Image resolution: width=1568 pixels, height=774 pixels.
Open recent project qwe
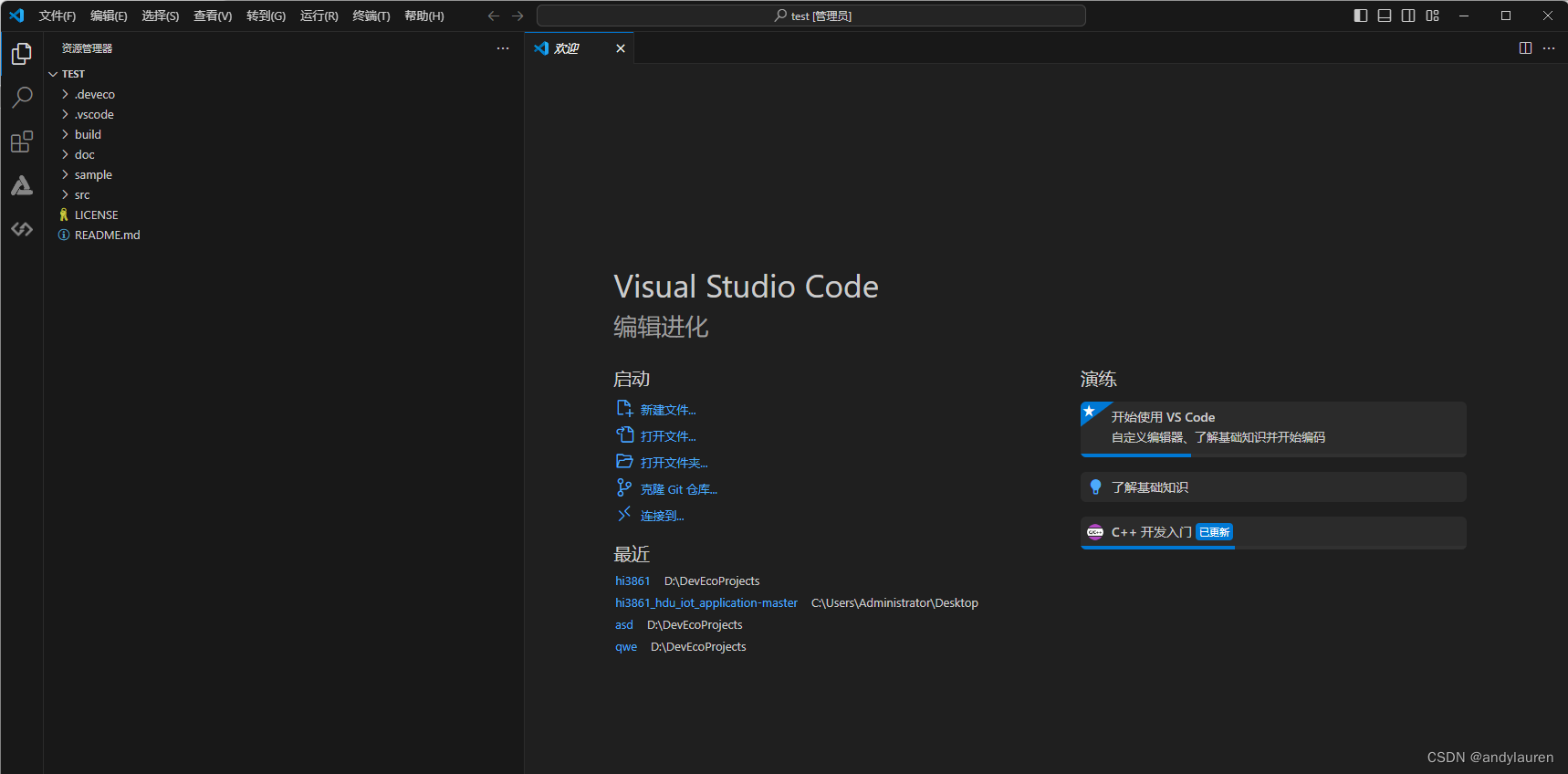tap(626, 646)
